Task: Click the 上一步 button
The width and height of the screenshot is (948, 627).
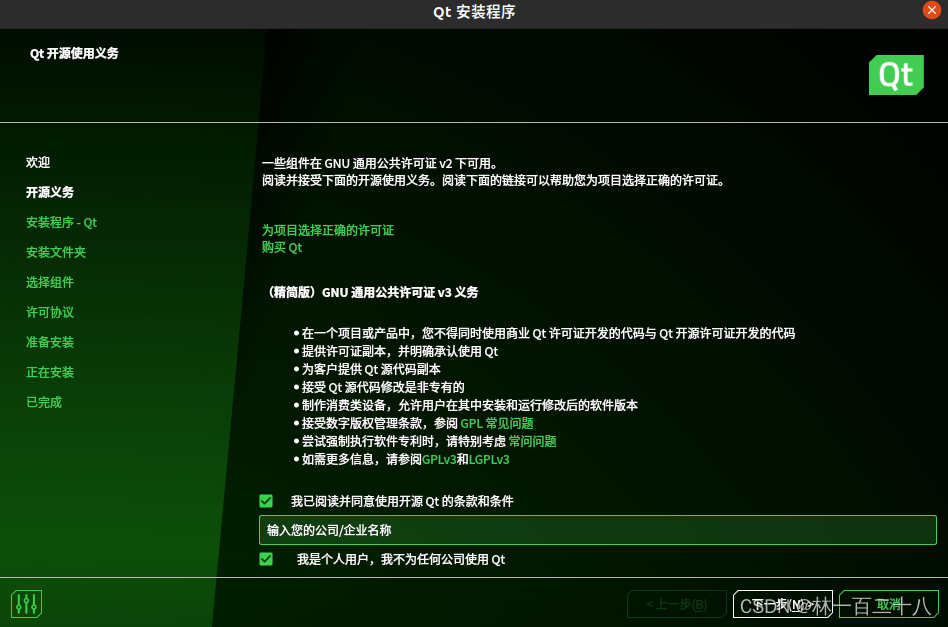Action: (x=677, y=604)
